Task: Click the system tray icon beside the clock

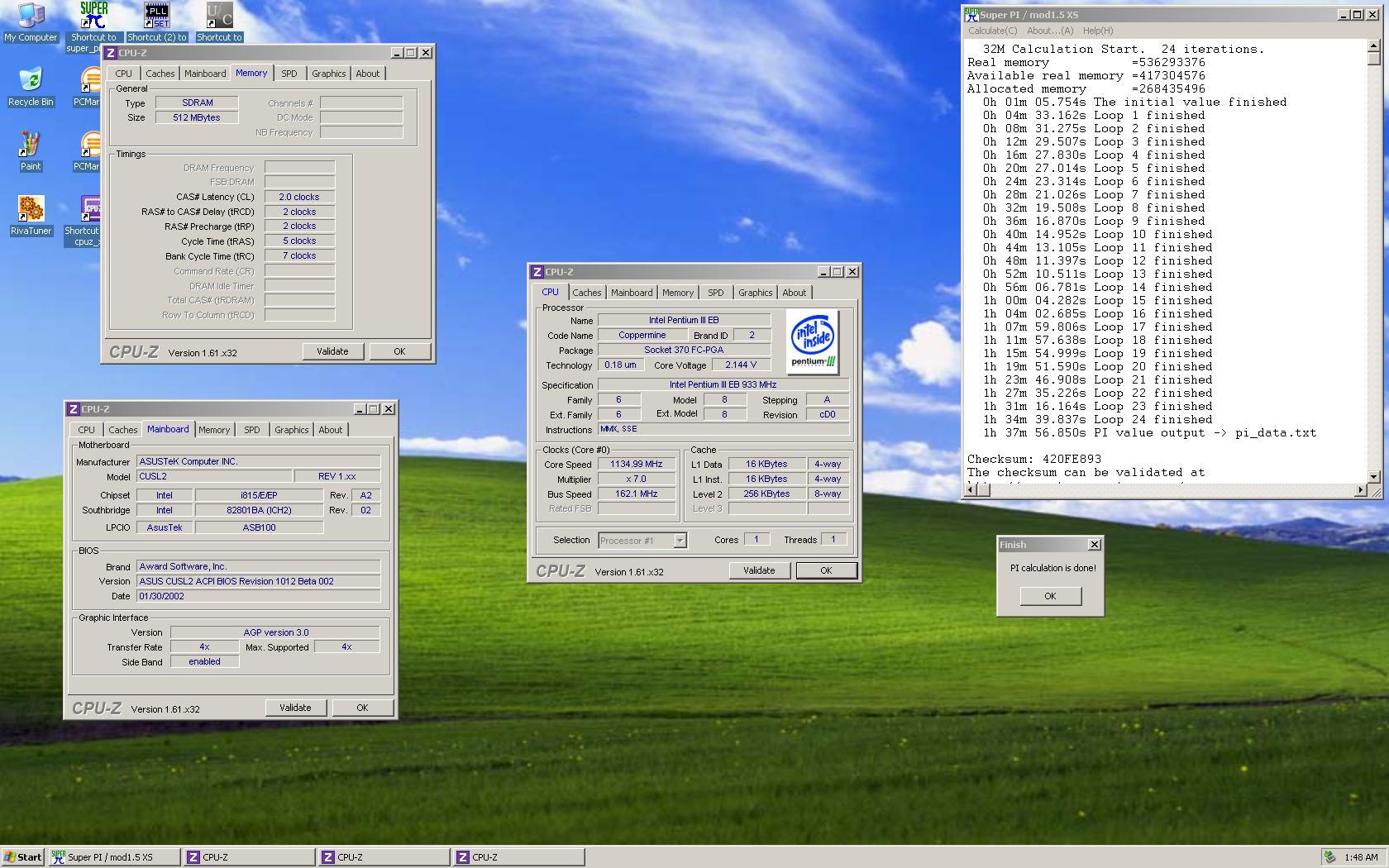Action: coord(1329,857)
